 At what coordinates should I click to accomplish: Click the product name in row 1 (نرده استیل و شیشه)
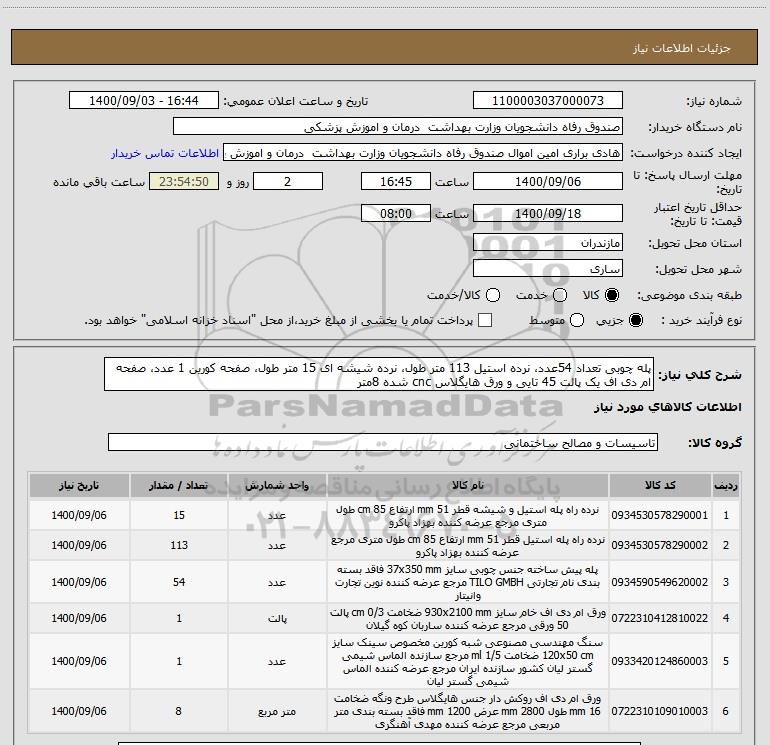point(468,516)
